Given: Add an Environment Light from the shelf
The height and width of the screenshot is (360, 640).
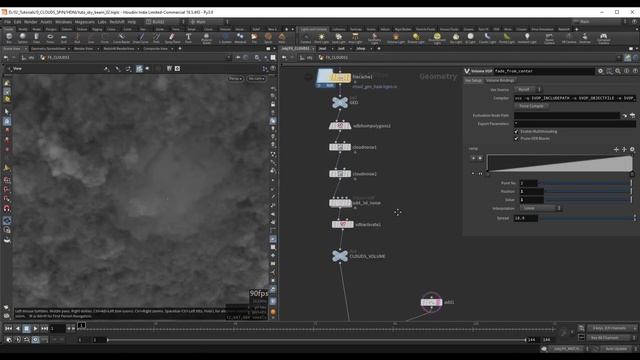Looking at the screenshot, I should (437, 38).
